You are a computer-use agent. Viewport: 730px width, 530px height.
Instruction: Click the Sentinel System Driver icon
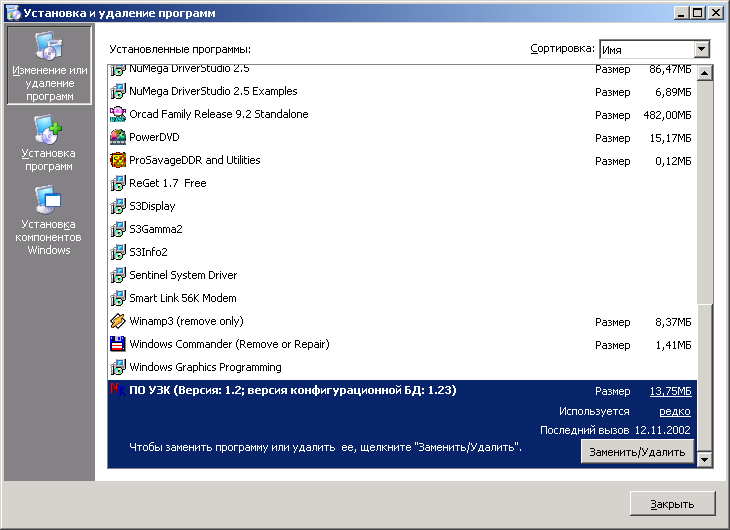click(118, 275)
